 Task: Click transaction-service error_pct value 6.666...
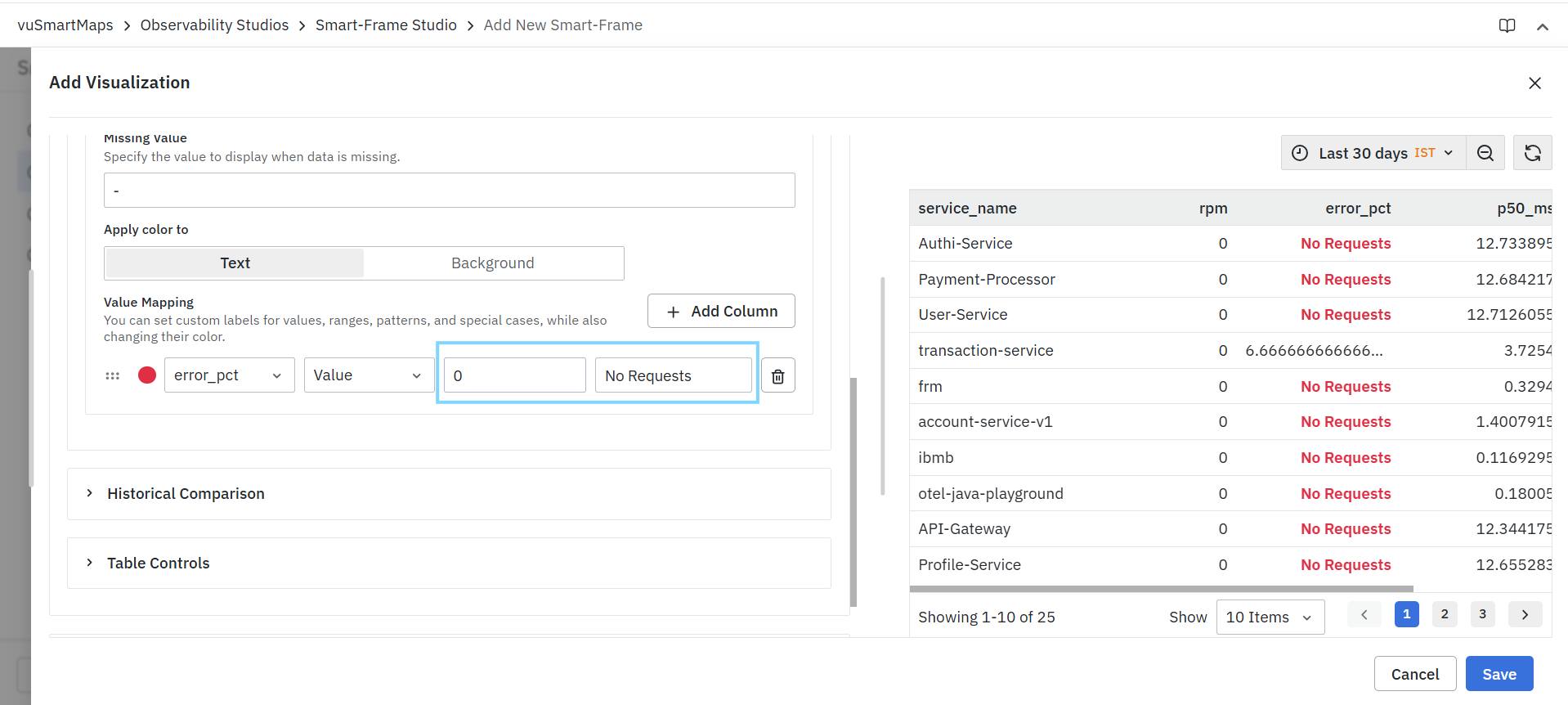[x=1314, y=351]
